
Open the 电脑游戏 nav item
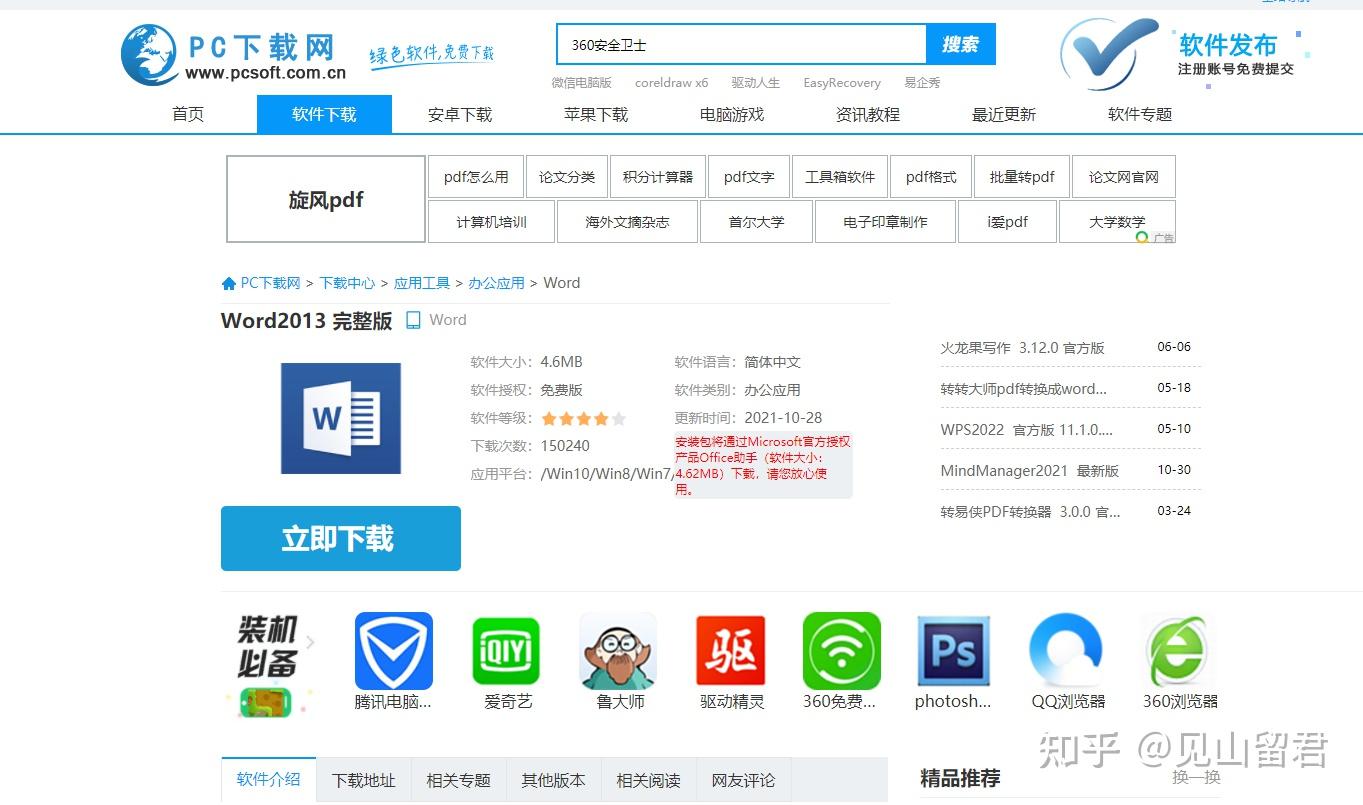click(732, 114)
